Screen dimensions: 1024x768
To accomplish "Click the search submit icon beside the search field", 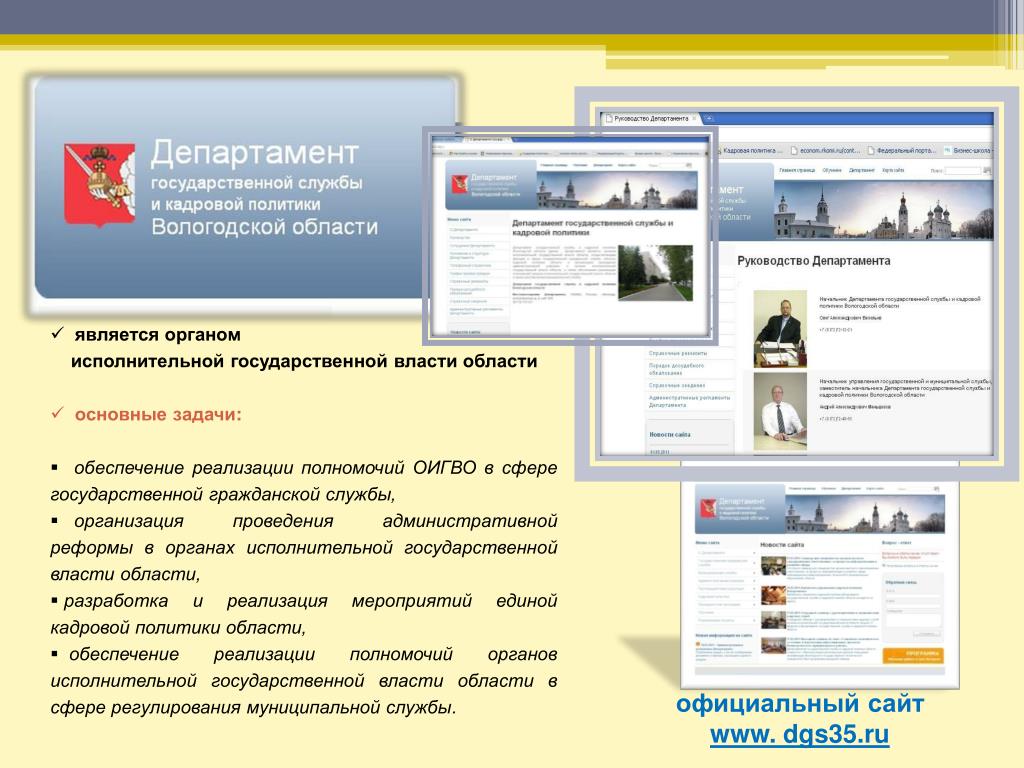I will pos(987,171).
